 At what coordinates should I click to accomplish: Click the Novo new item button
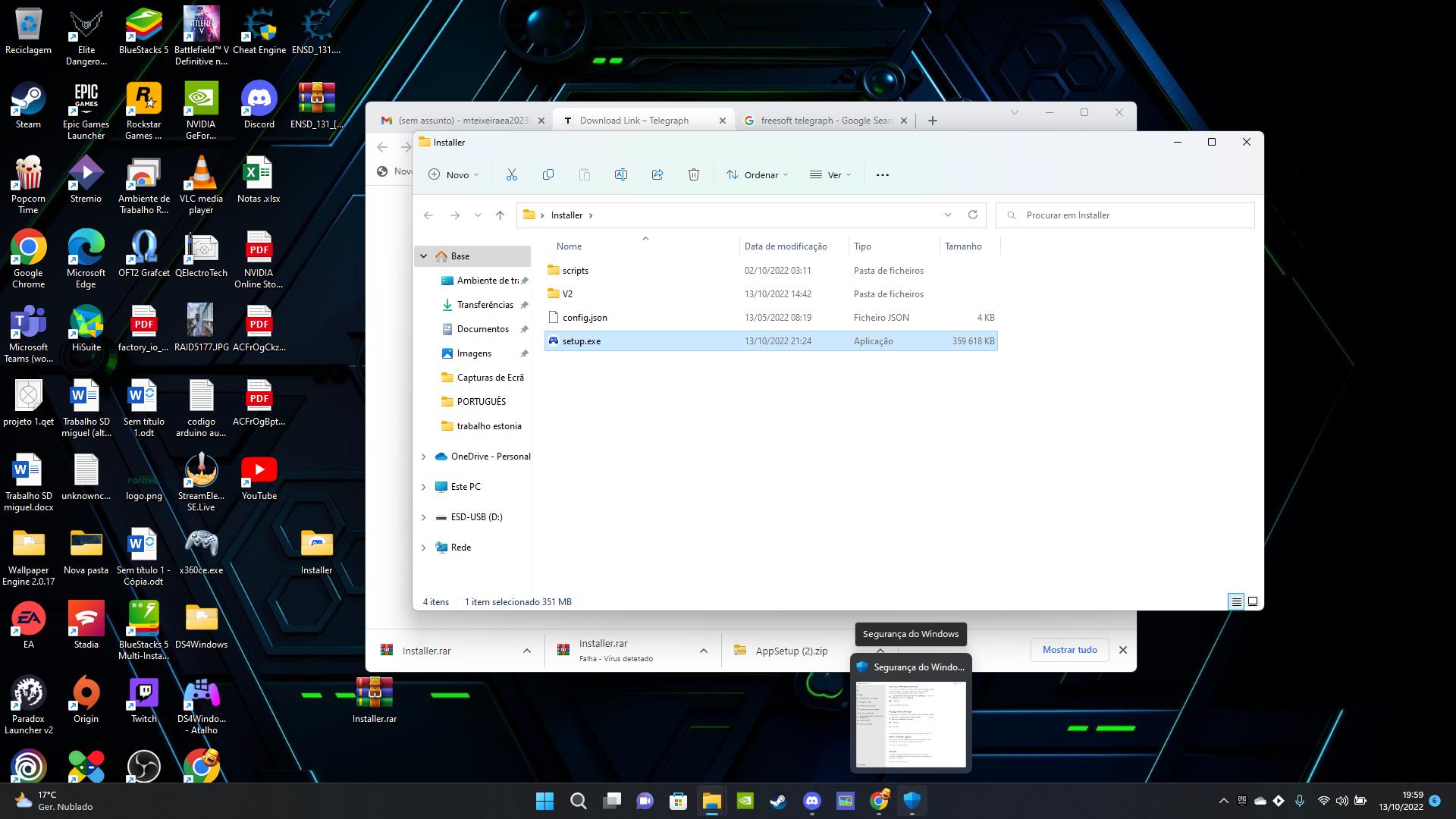click(x=453, y=175)
